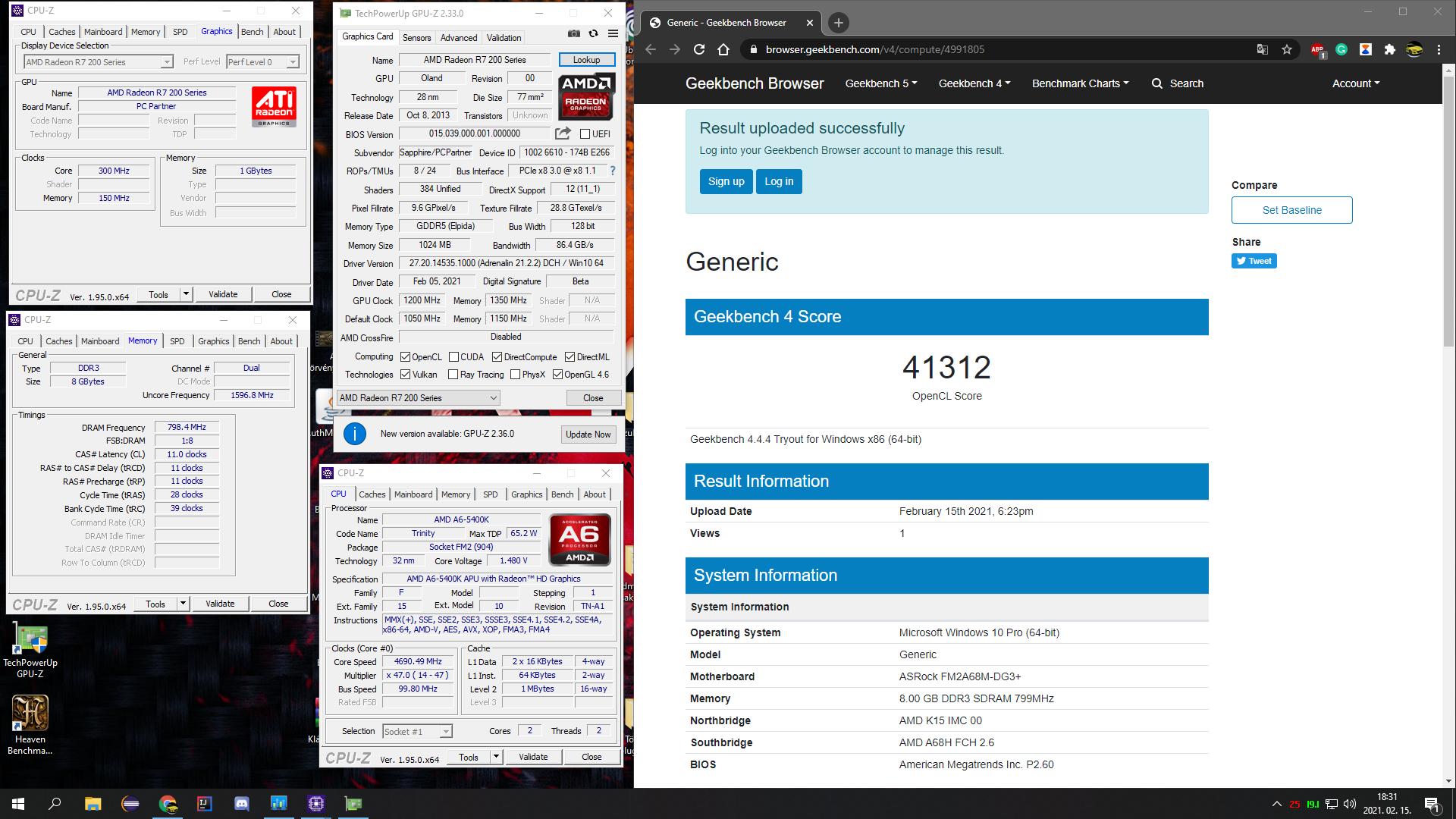Reload the Geekbench page in Chrome

[699, 49]
